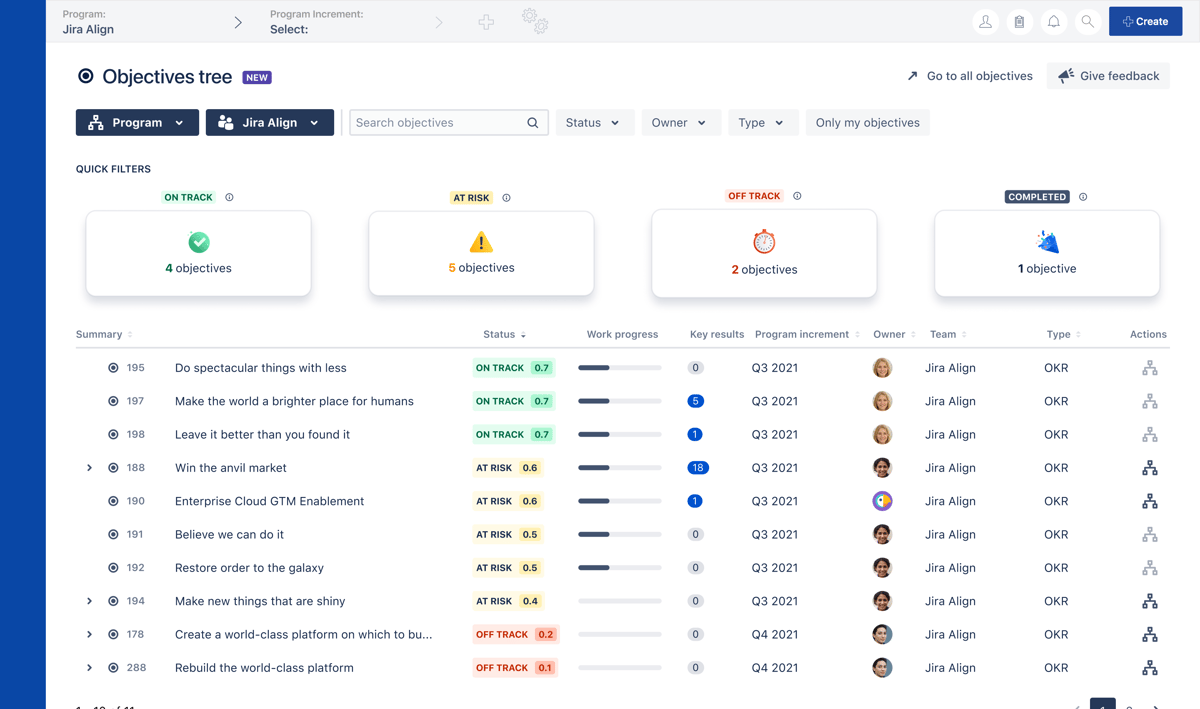Open hierarchy action for objective 188
The image size is (1200, 709).
pyautogui.click(x=1150, y=468)
